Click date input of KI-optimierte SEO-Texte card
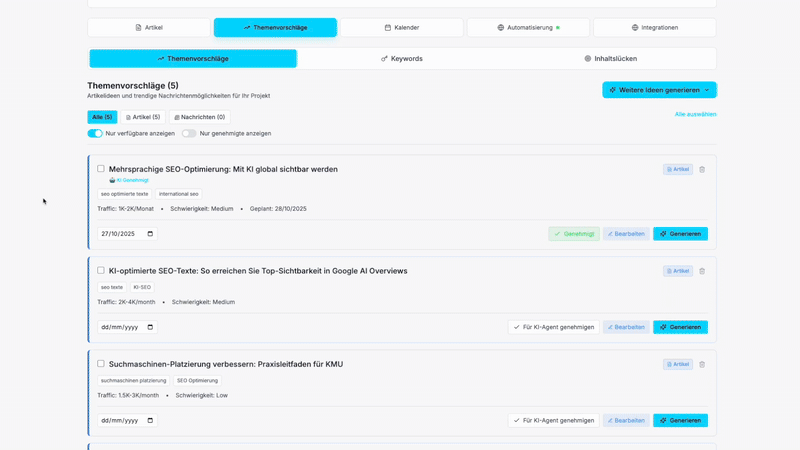Viewport: 800px width, 450px height. pyautogui.click(x=127, y=327)
